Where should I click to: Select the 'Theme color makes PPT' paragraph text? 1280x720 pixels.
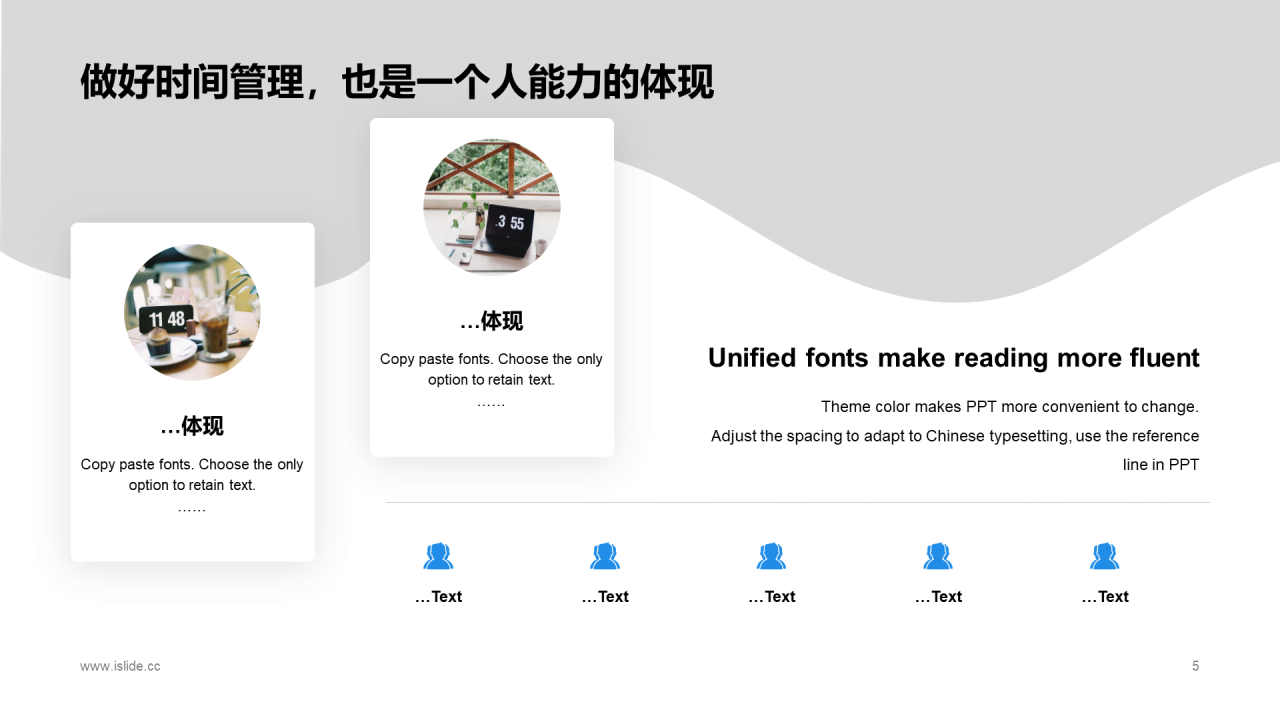point(955,435)
